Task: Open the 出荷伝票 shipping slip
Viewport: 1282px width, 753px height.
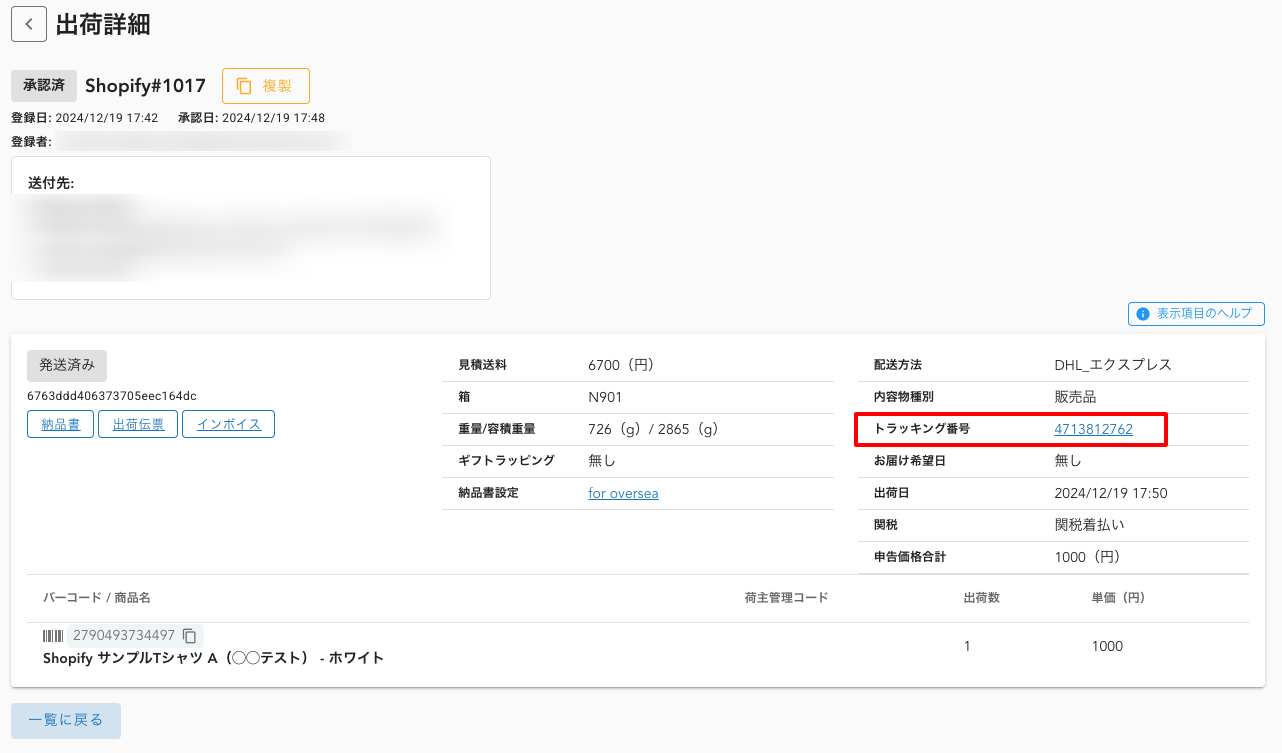Action: coord(138,424)
